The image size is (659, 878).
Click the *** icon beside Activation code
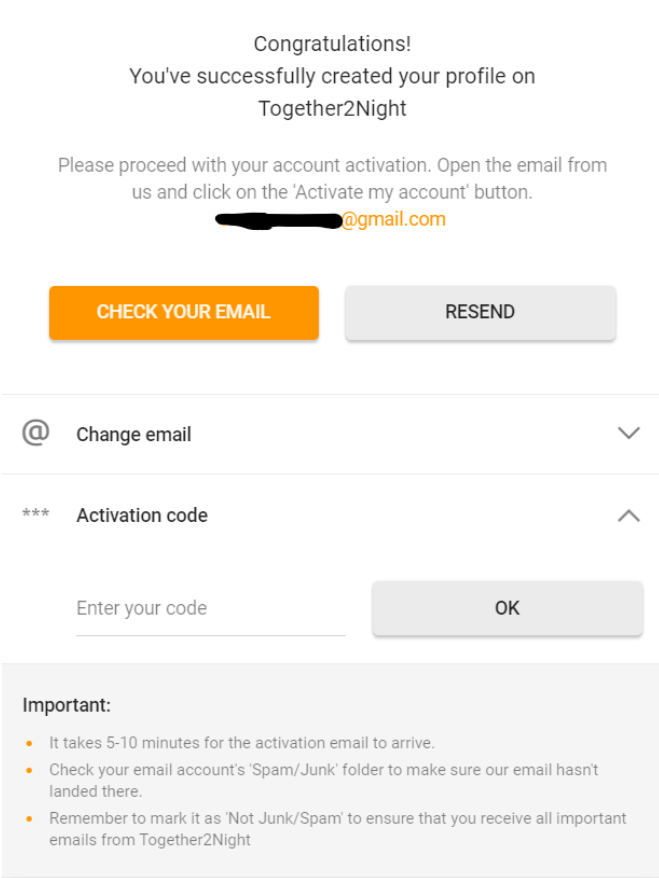click(x=36, y=513)
